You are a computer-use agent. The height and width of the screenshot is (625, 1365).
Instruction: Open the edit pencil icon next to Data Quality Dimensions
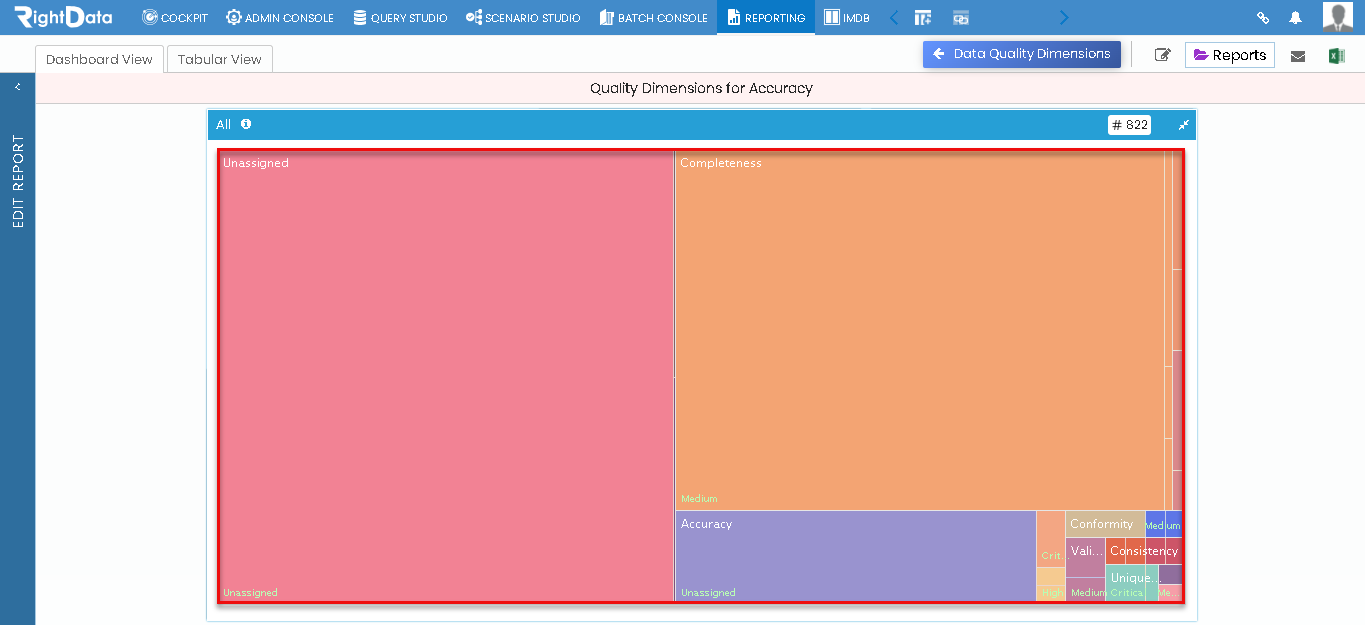pyautogui.click(x=1161, y=55)
